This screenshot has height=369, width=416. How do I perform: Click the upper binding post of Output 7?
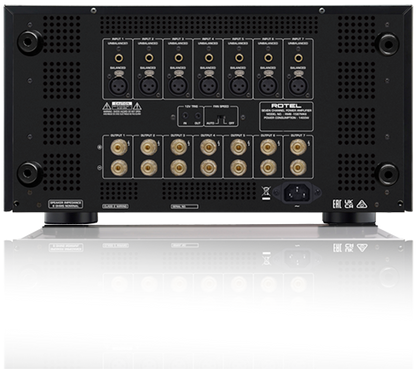(x=298, y=147)
